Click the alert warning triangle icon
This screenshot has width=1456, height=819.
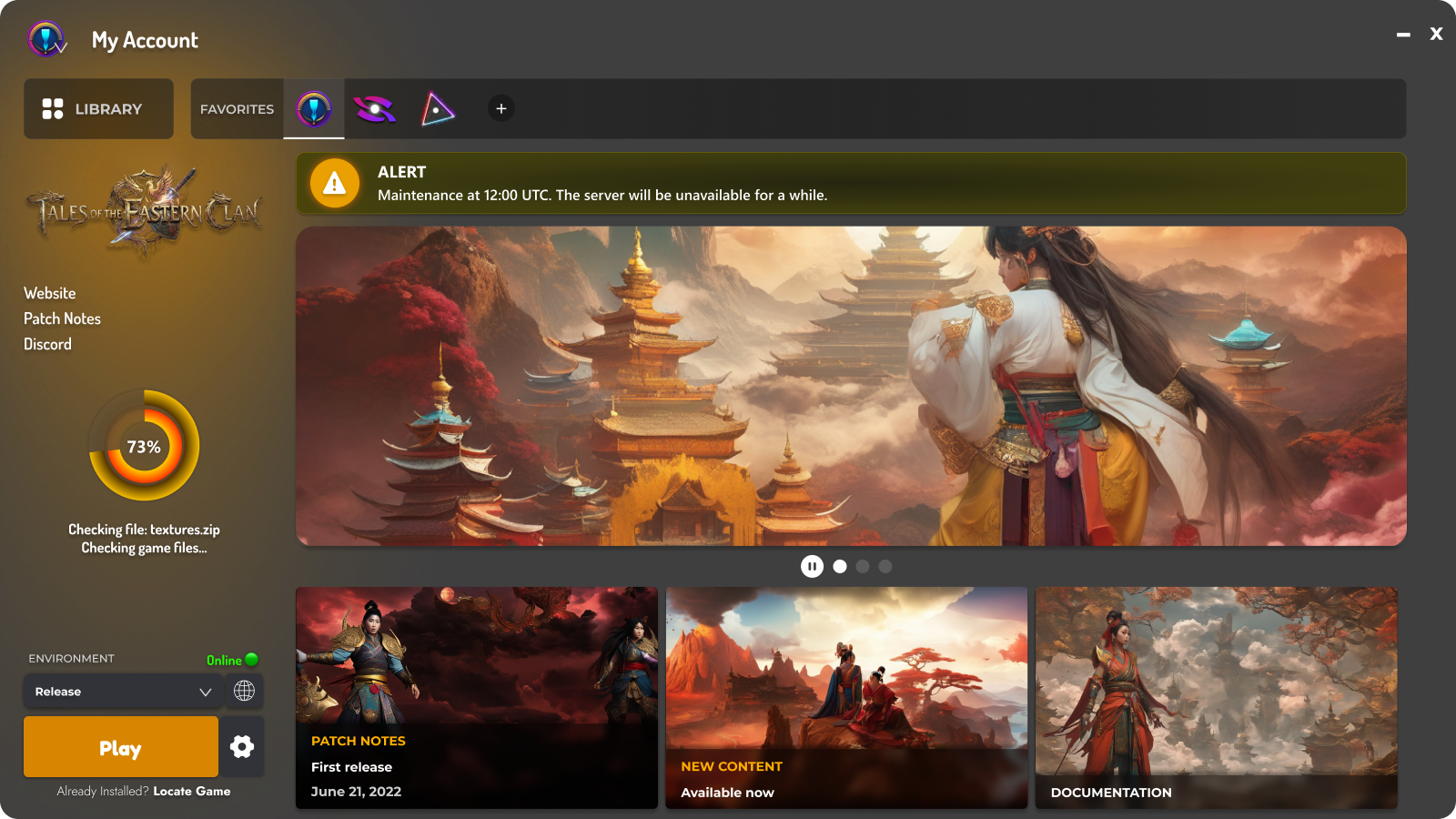tap(334, 183)
